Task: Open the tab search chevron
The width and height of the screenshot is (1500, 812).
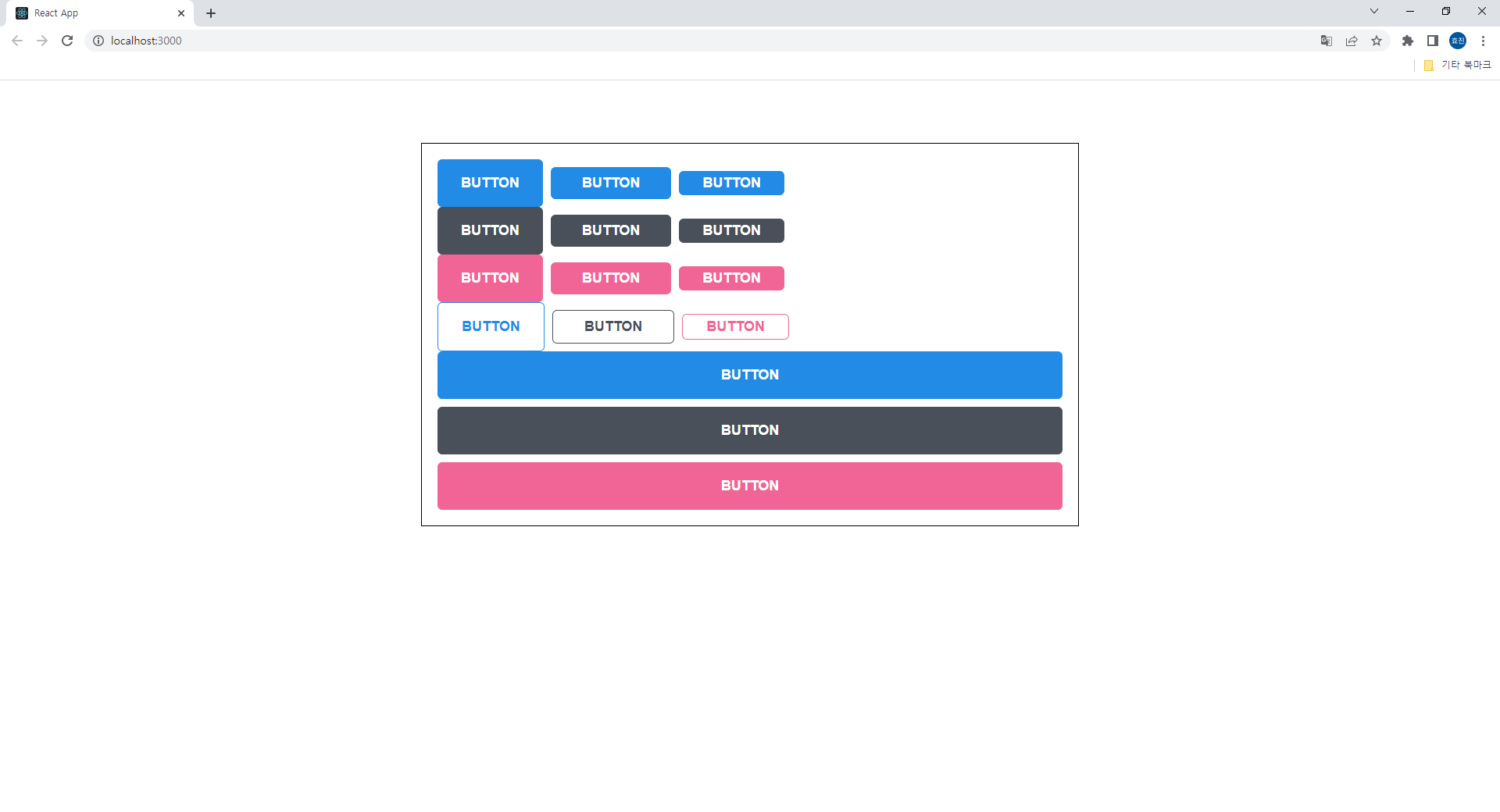Action: [1374, 11]
